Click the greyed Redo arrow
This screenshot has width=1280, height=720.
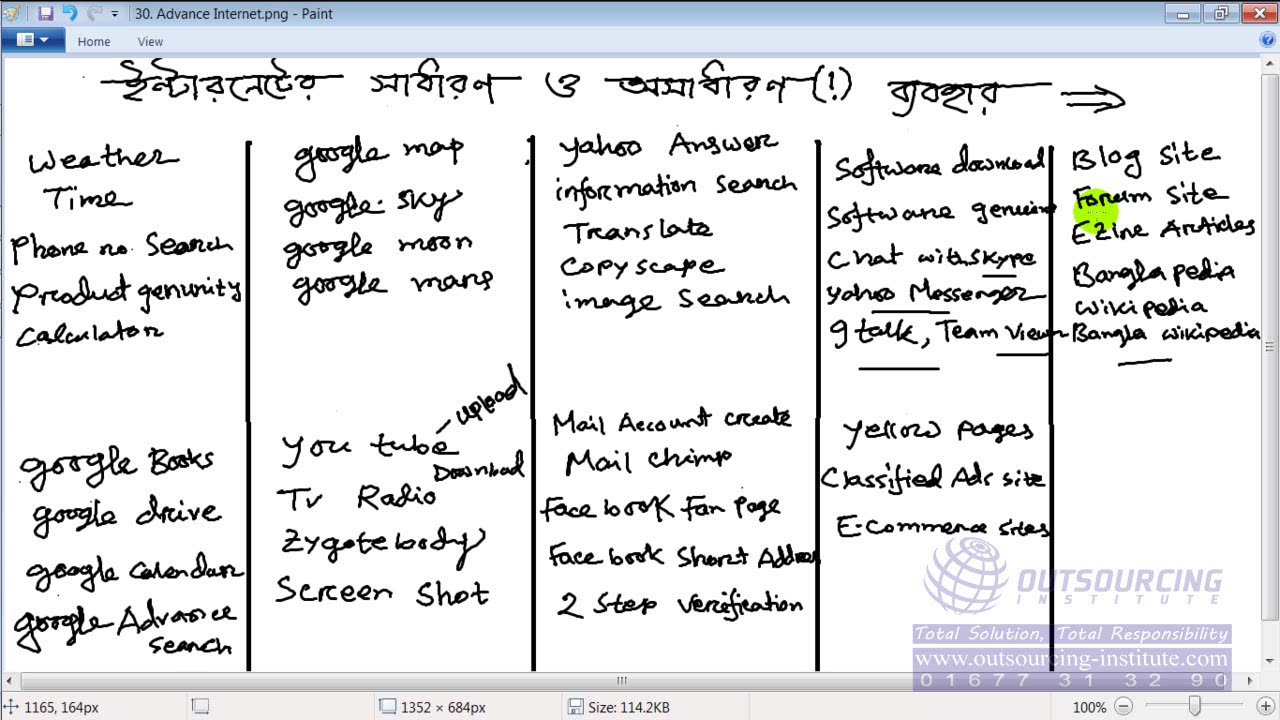click(94, 14)
